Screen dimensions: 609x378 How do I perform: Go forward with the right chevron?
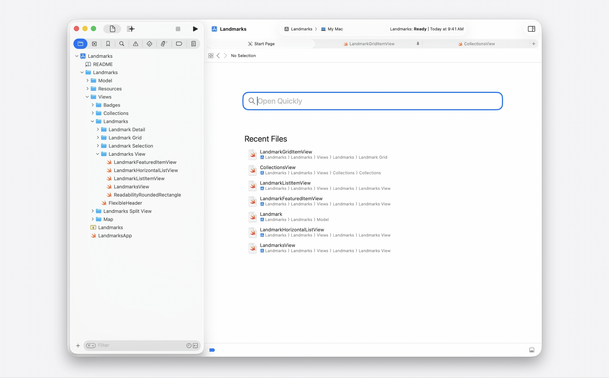(225, 56)
